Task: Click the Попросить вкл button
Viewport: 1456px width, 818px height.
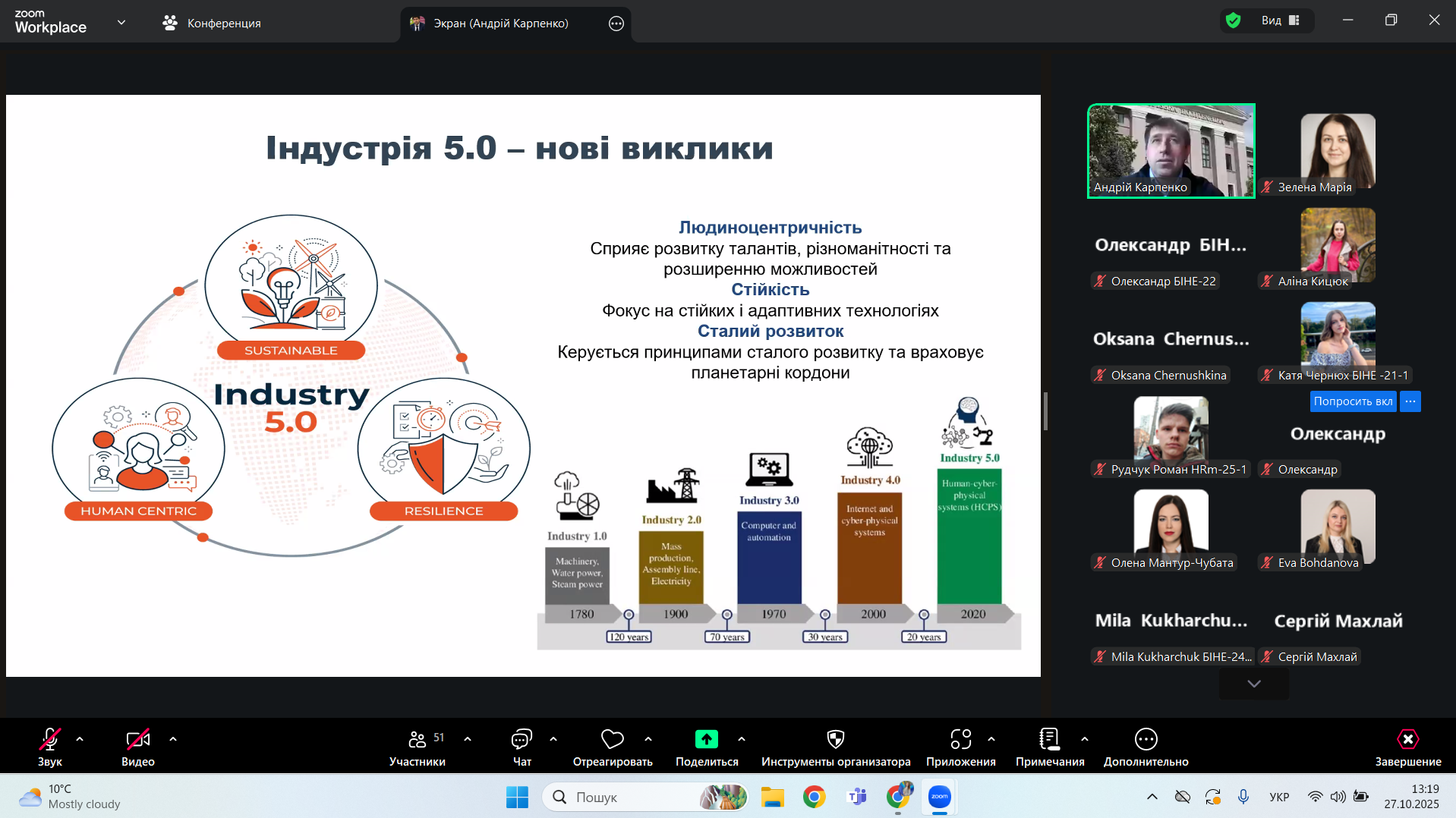Action: (x=1353, y=401)
